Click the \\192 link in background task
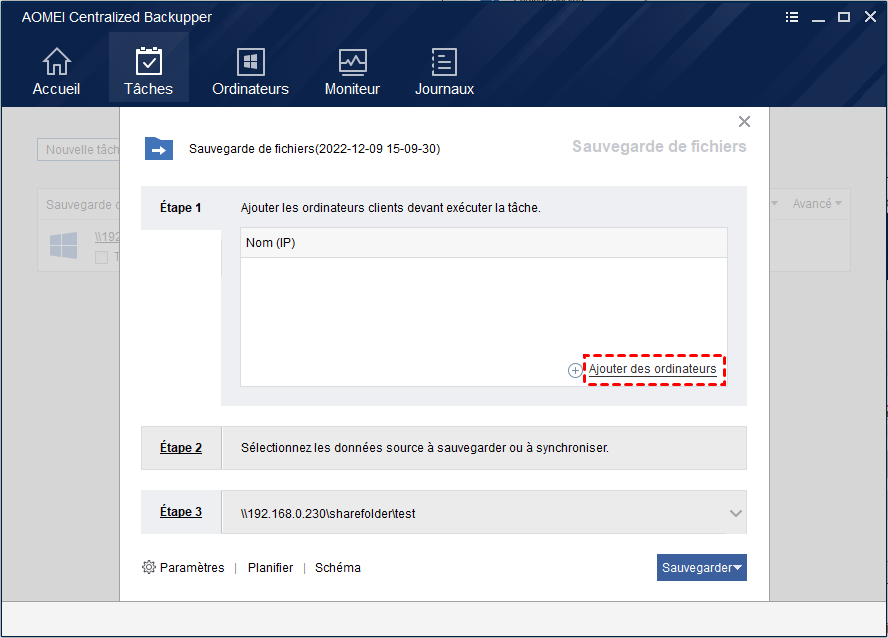Screen dimensions: 888x638 (x=107, y=237)
